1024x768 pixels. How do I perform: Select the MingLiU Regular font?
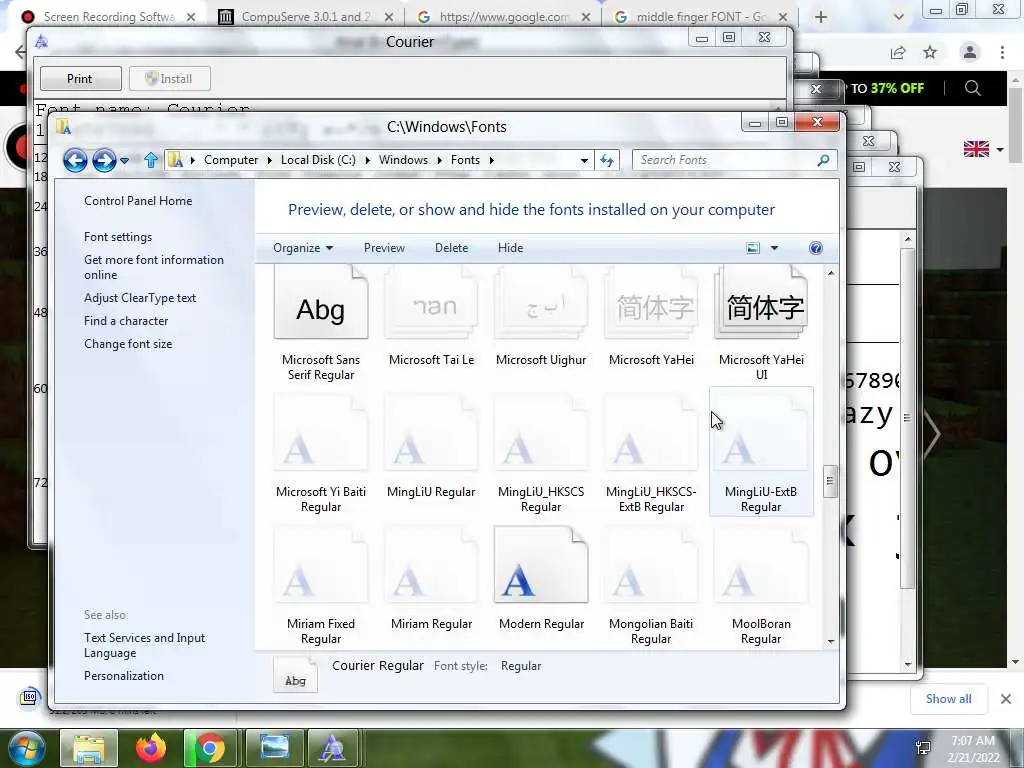[x=431, y=447]
